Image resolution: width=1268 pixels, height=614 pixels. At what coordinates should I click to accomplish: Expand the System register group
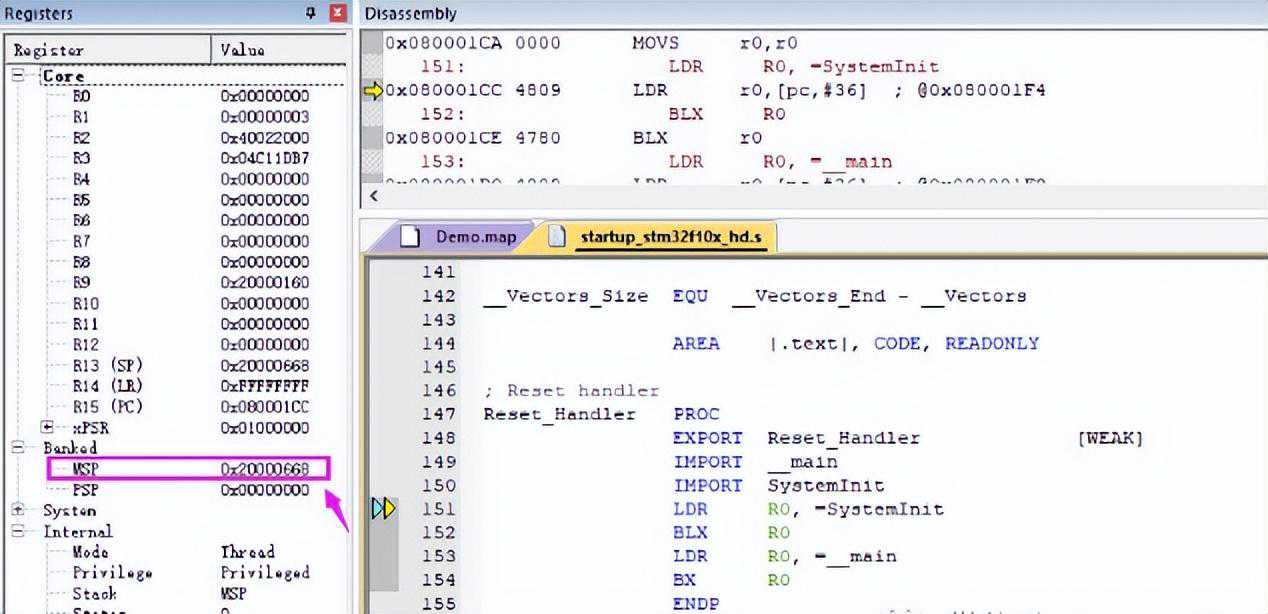18,510
